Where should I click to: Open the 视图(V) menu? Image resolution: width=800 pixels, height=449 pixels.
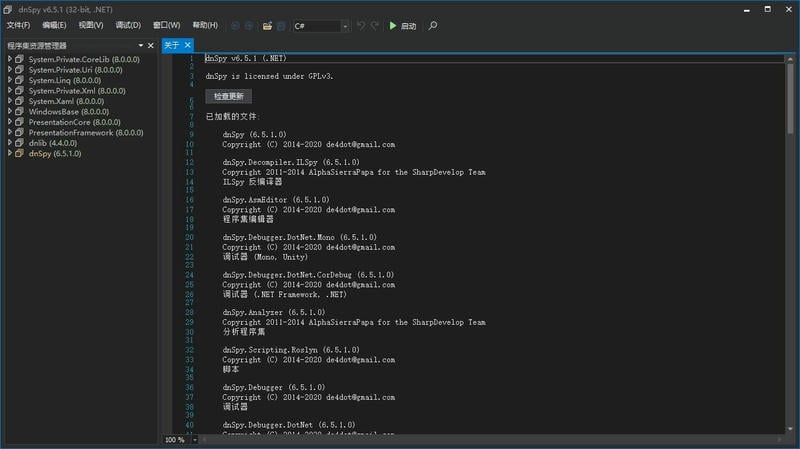(91, 25)
